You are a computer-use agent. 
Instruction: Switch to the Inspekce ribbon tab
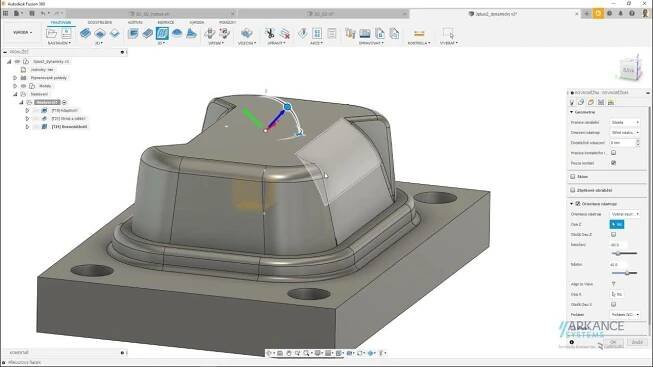coord(166,22)
